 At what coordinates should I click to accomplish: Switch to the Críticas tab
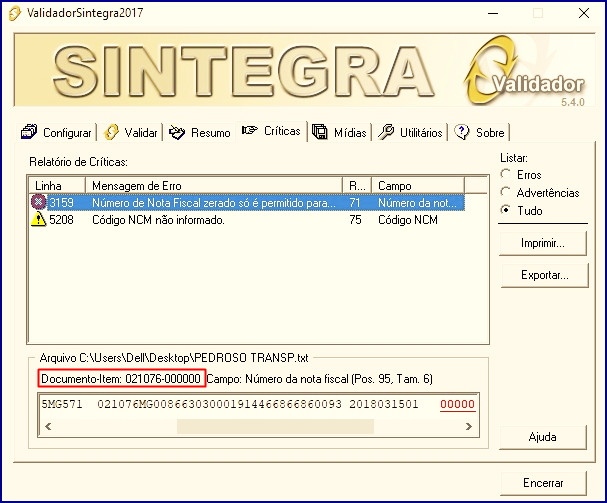coord(271,131)
